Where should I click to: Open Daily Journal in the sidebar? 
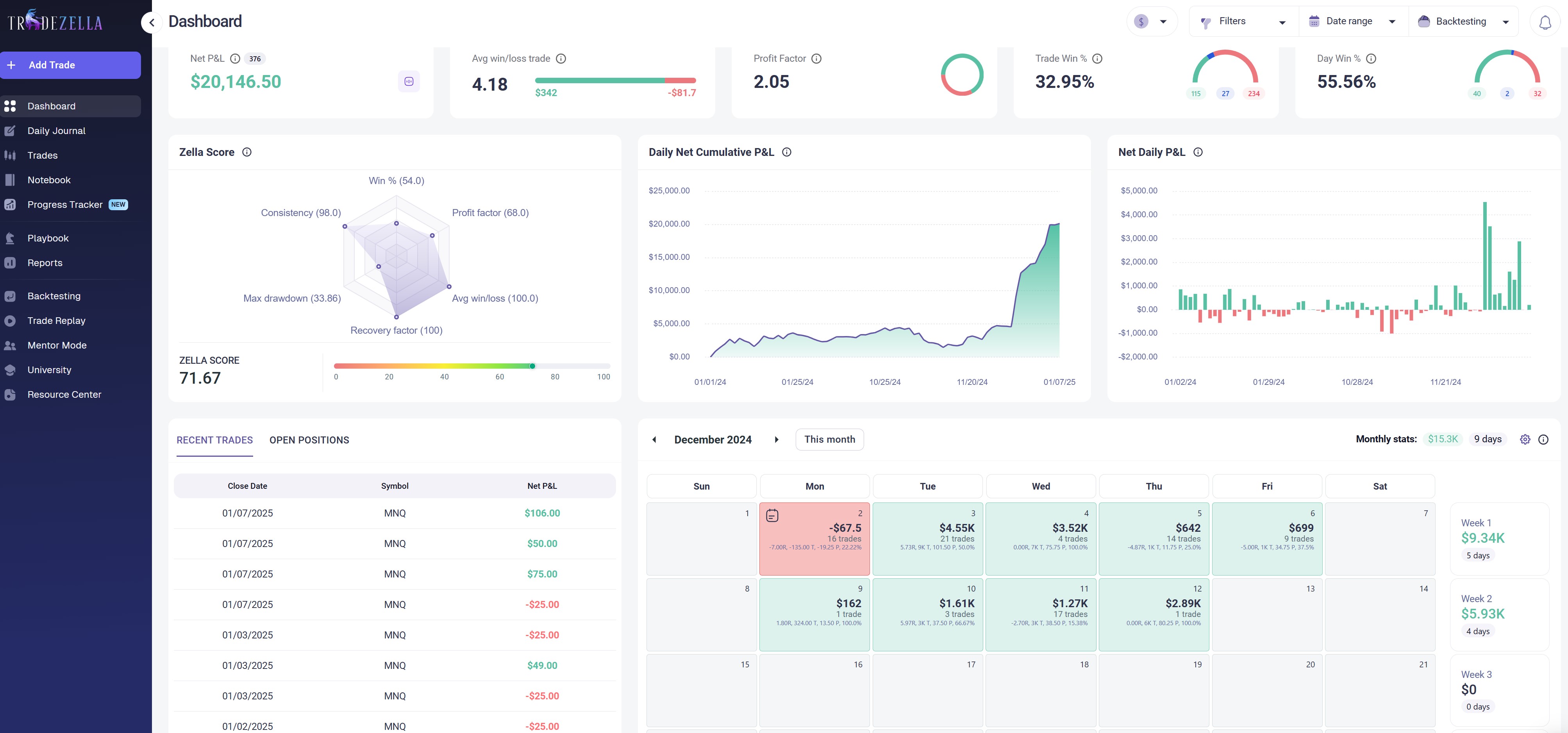tap(56, 131)
